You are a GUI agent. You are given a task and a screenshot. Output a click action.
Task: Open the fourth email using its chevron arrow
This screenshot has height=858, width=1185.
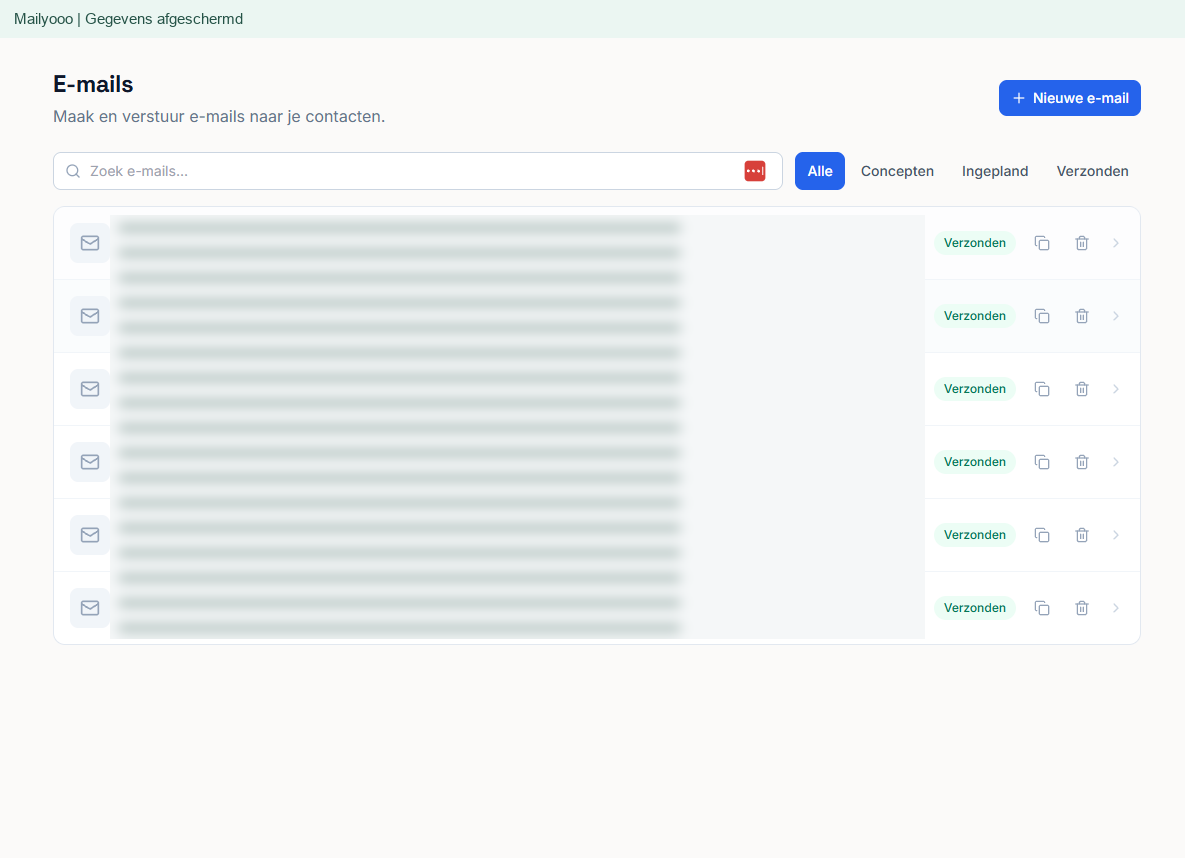click(1115, 462)
